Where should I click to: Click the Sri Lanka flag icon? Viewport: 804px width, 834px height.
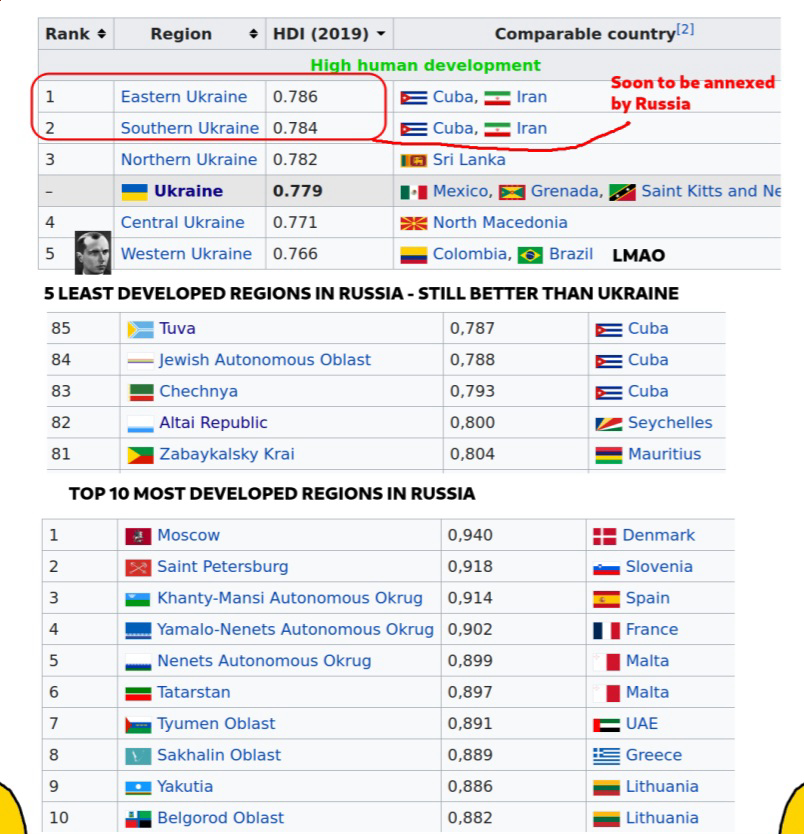[414, 161]
